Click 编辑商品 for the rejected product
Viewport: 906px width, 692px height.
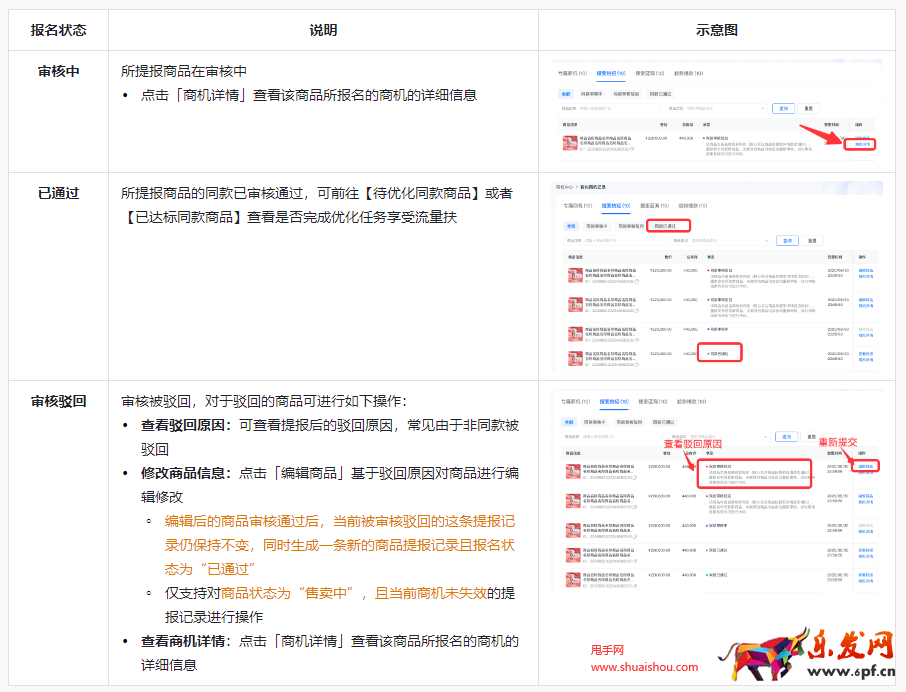click(868, 465)
